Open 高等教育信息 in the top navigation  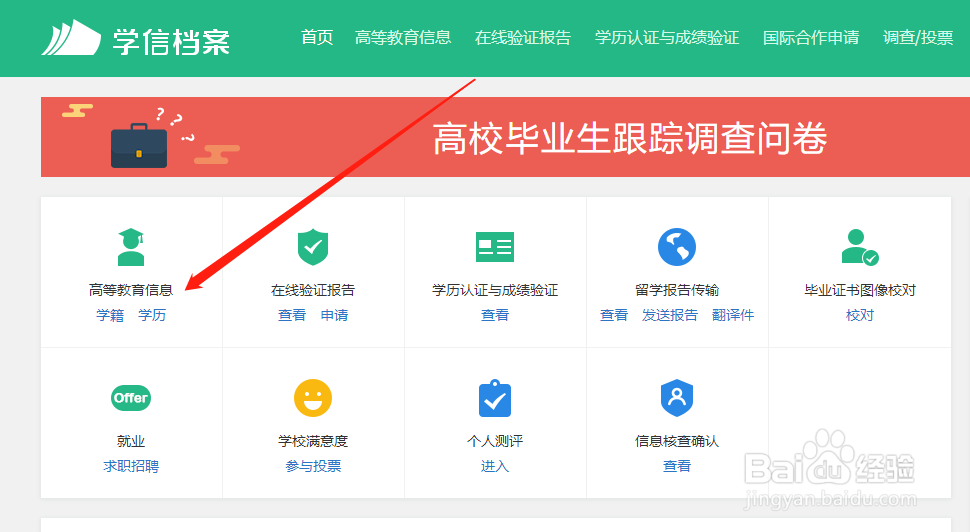click(403, 38)
